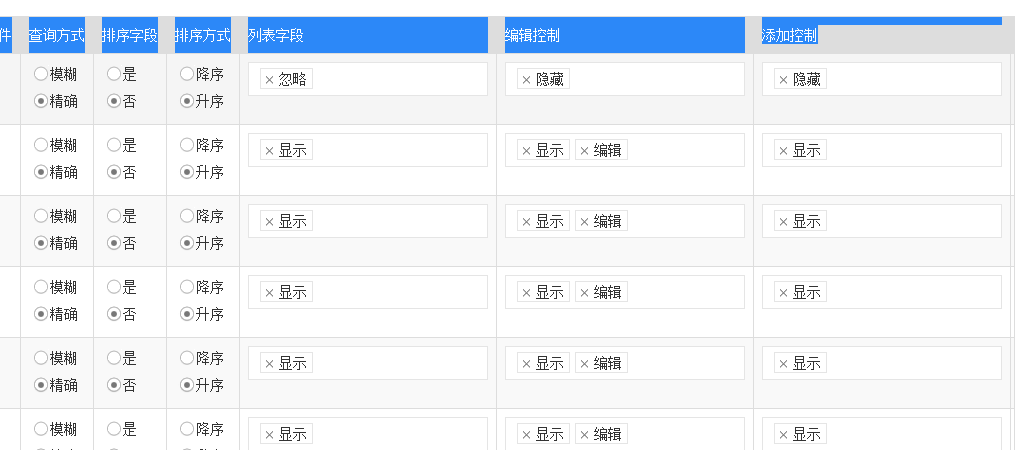Remove 编辑 tag in fourth row
1022x450 pixels.
[584, 293]
